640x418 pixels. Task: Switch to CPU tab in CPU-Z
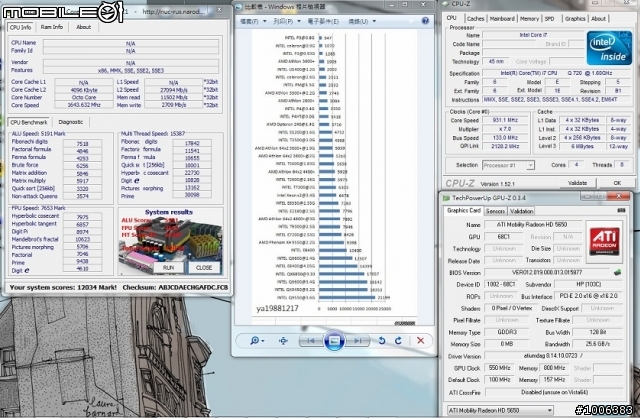451,18
